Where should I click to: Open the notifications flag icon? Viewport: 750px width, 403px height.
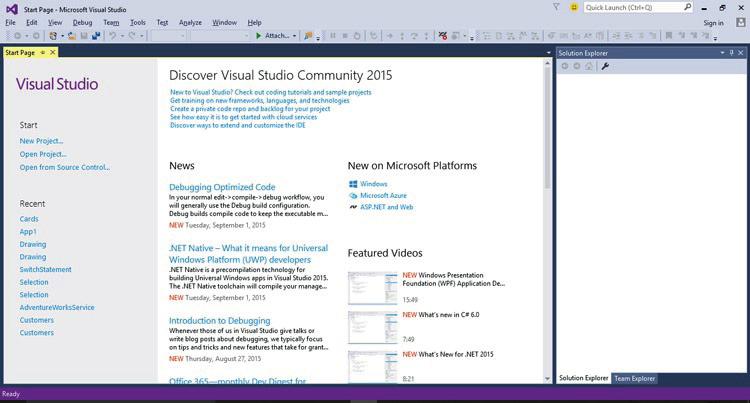point(556,7)
